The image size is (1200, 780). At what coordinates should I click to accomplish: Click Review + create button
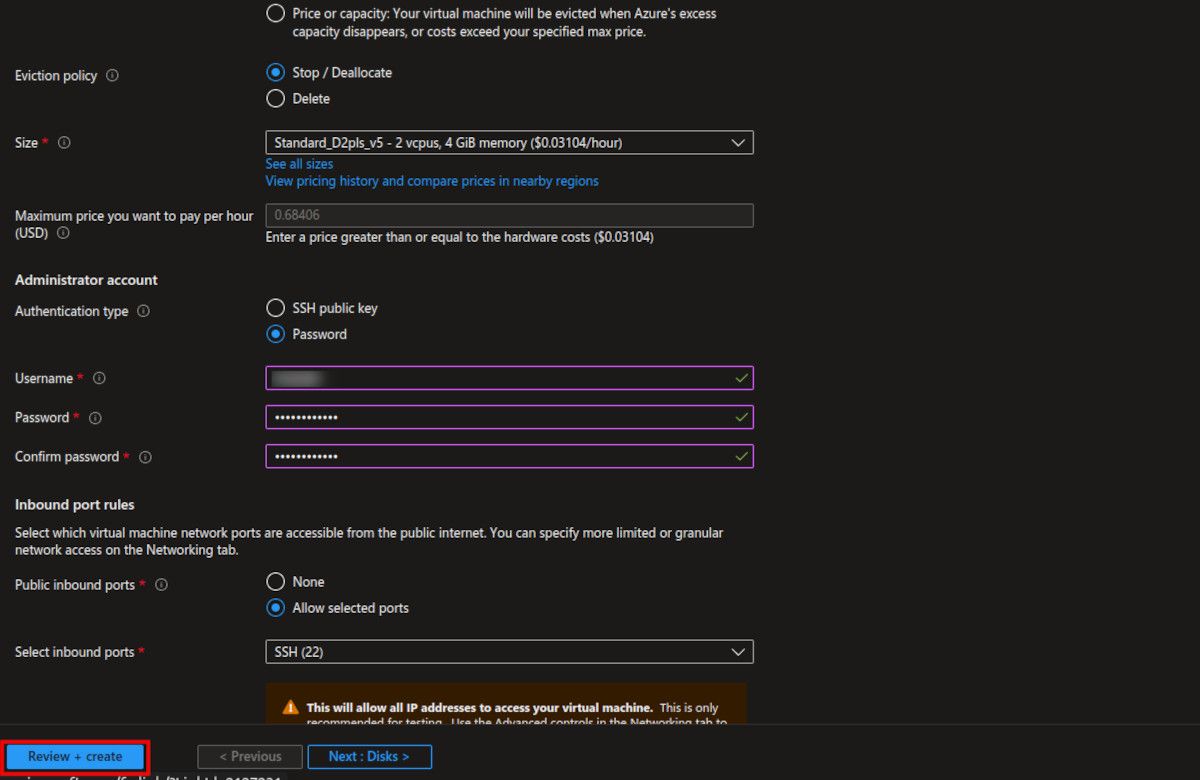75,757
